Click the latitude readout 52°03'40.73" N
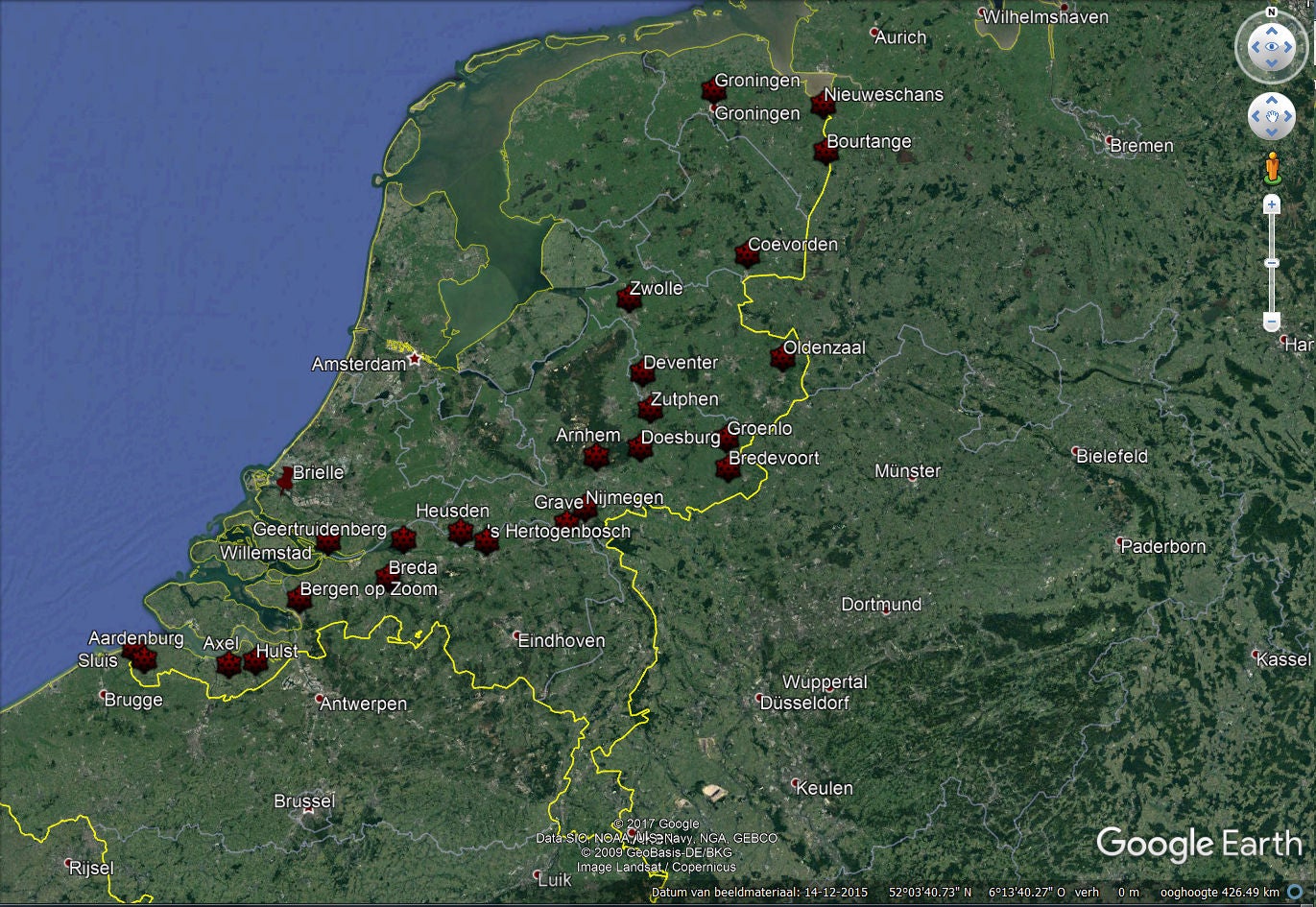The height and width of the screenshot is (907, 1316). [x=930, y=893]
